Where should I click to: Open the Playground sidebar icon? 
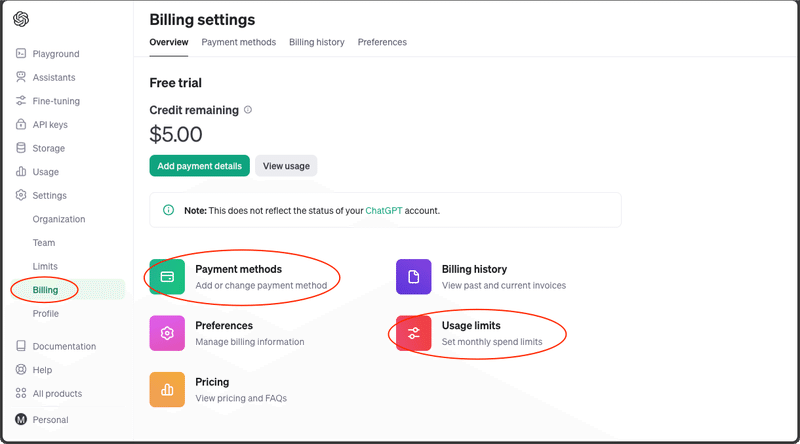[21, 54]
